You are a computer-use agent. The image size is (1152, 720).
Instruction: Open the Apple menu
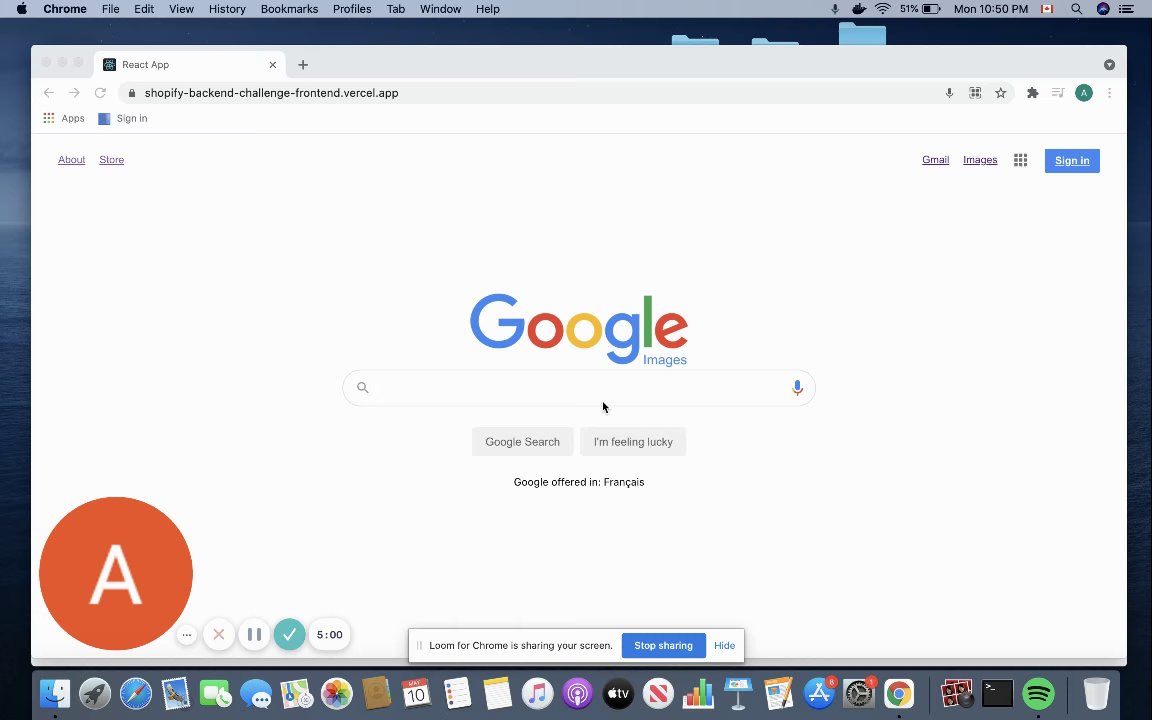tap(22, 9)
